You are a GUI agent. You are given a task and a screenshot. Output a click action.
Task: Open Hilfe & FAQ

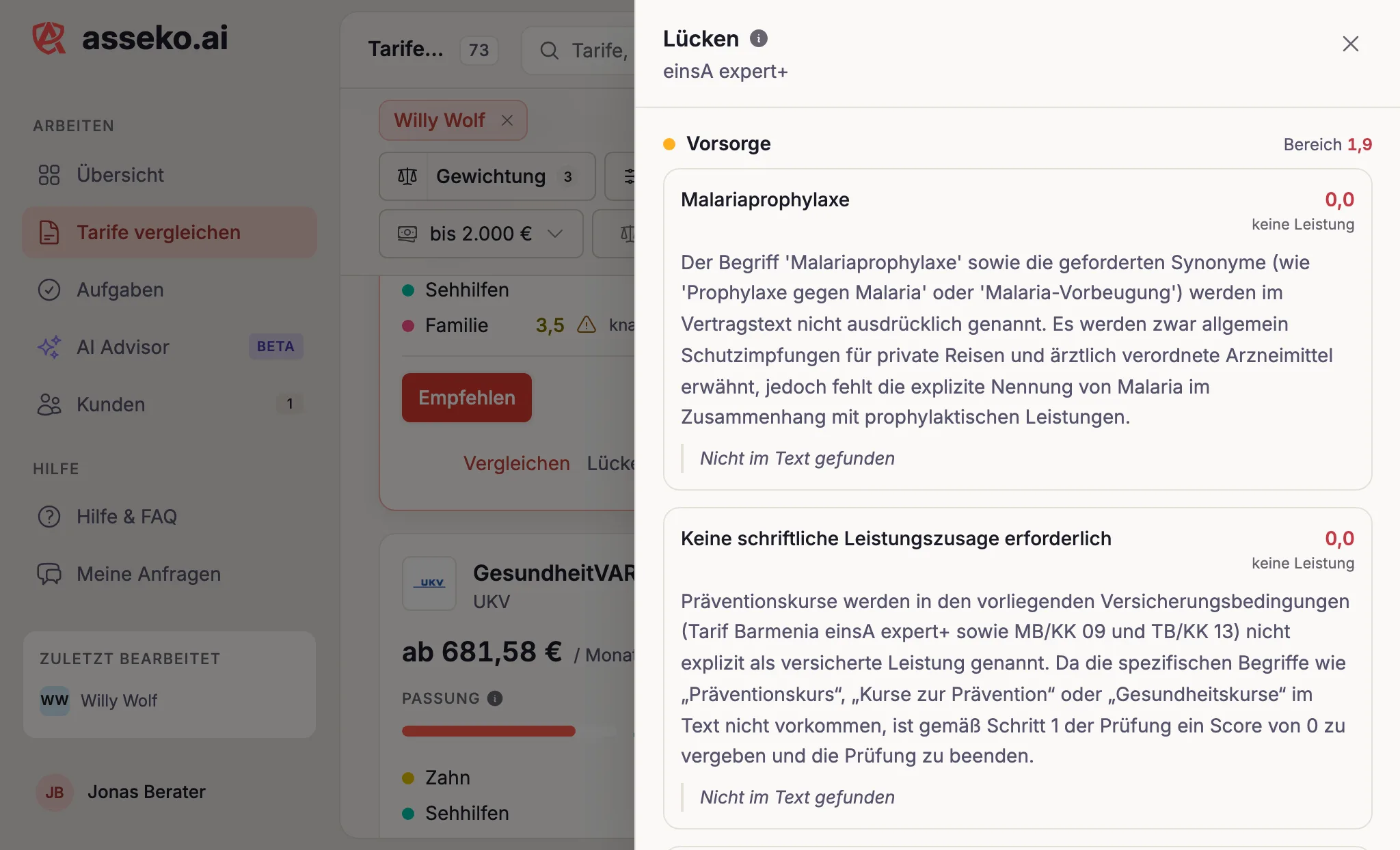170,517
